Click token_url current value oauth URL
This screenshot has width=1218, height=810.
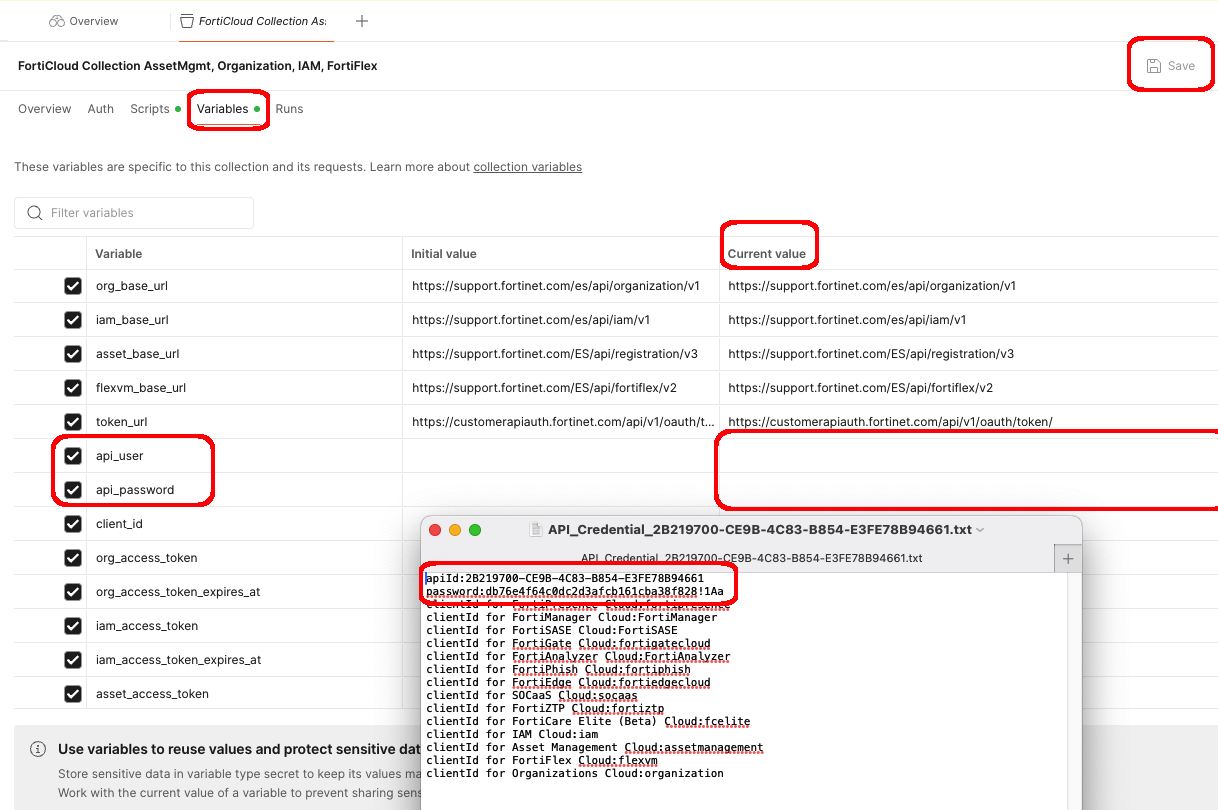[890, 422]
